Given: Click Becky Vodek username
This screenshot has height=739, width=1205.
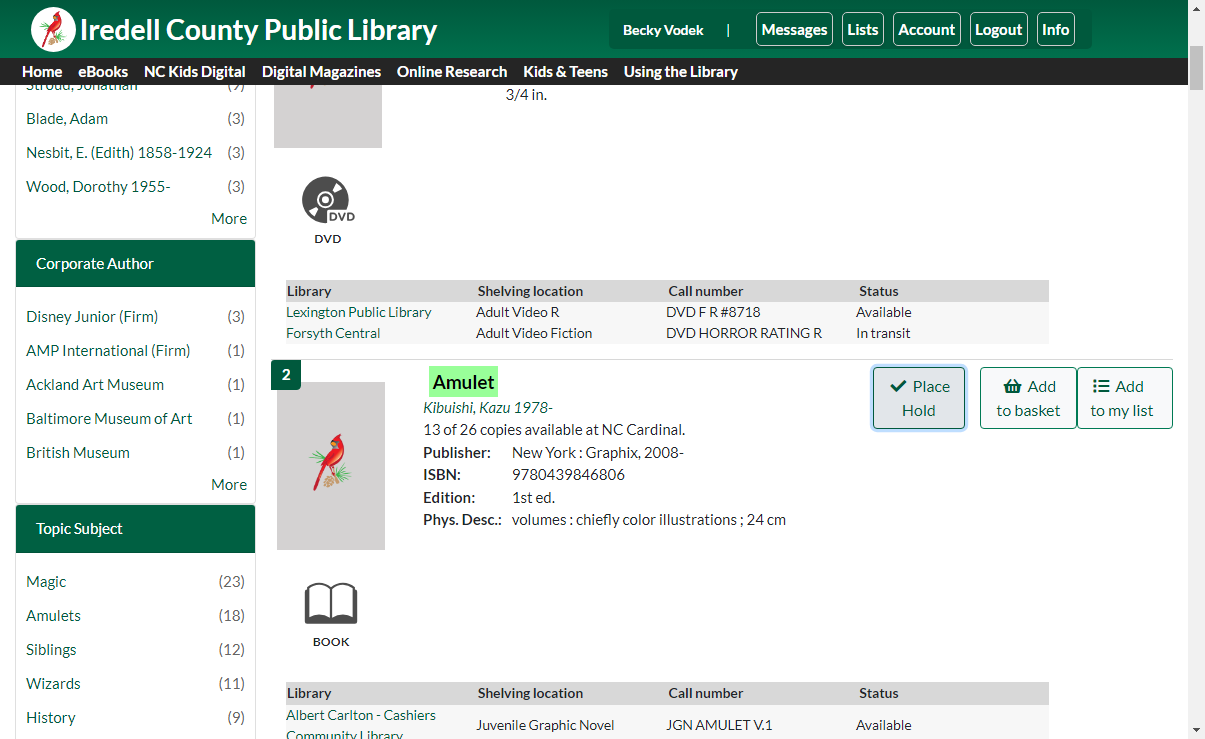Looking at the screenshot, I should coord(663,30).
